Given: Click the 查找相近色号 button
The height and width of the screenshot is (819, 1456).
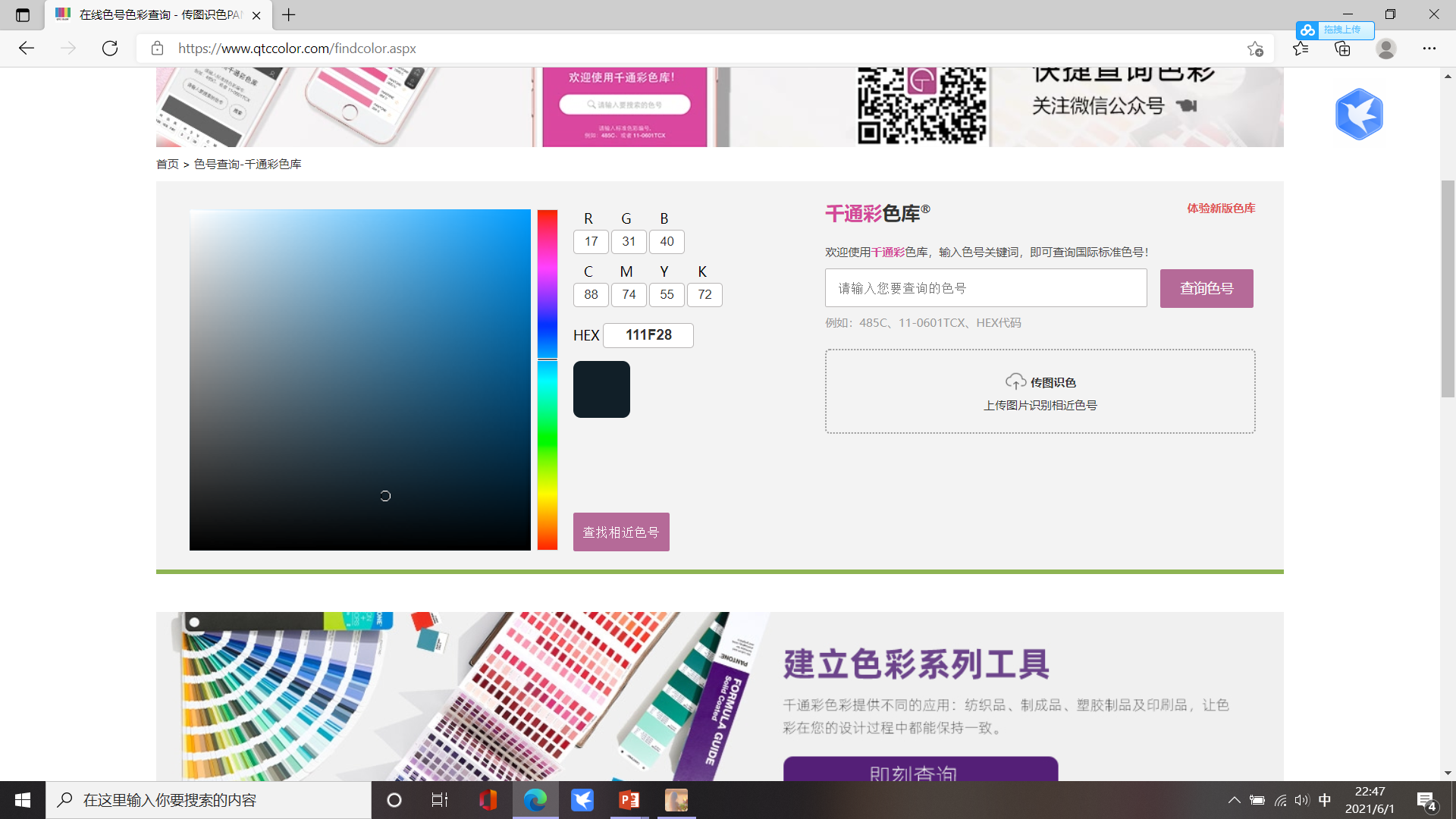Looking at the screenshot, I should pyautogui.click(x=620, y=532).
